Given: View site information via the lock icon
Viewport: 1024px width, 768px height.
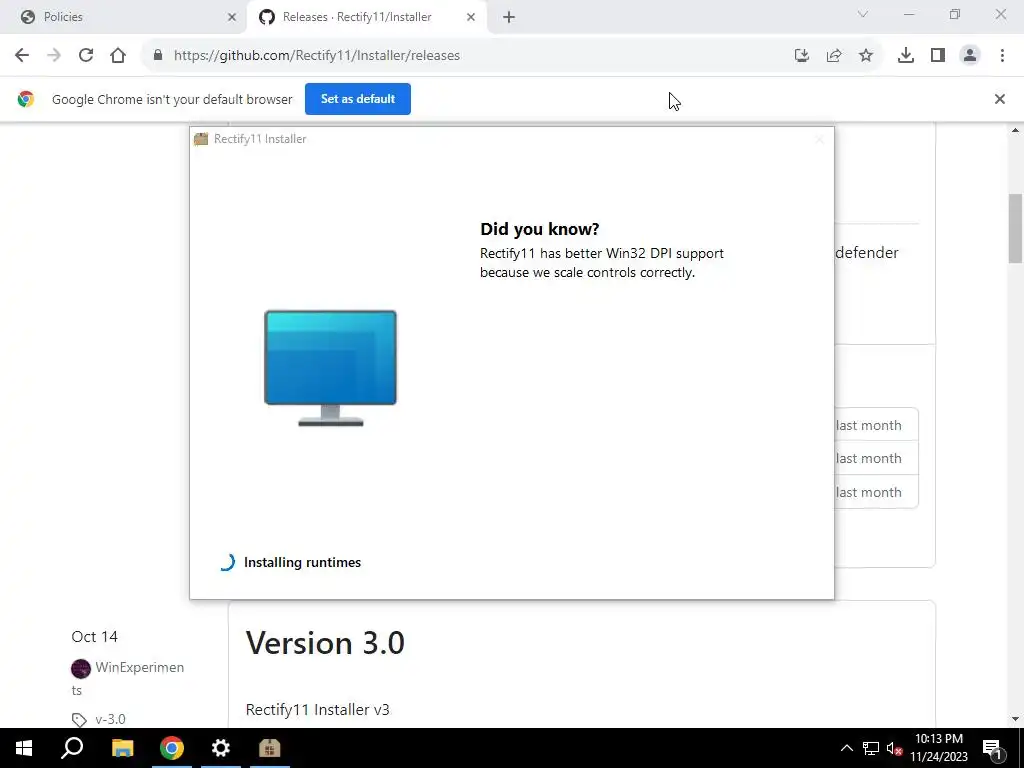Looking at the screenshot, I should (x=157, y=56).
